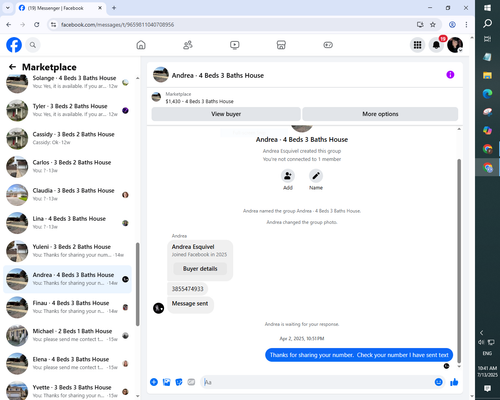Show hidden tray icons chevron
The height and width of the screenshot is (400, 500).
pyautogui.click(x=481, y=333)
